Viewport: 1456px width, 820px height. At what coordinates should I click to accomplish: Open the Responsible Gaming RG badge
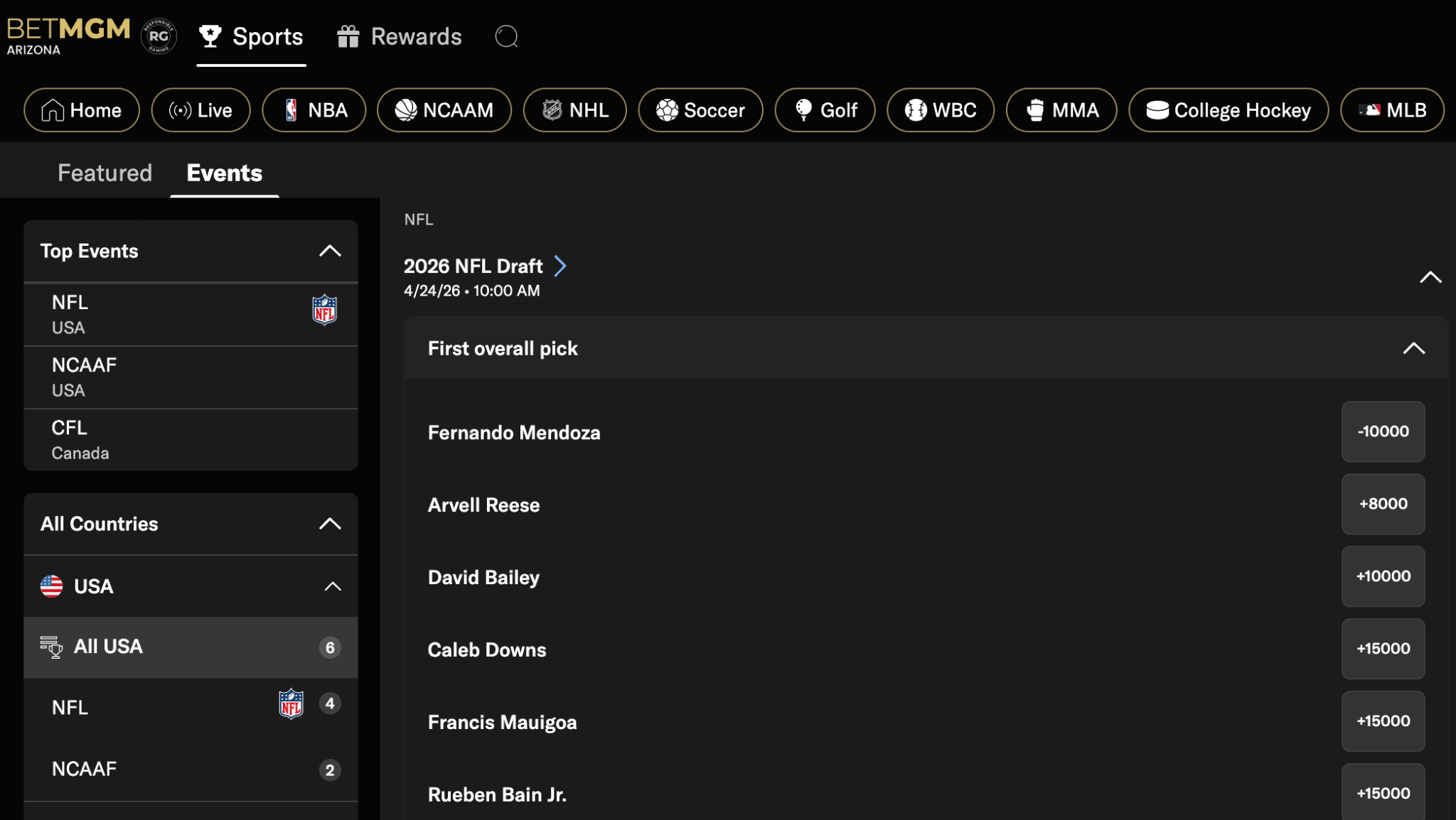point(159,36)
